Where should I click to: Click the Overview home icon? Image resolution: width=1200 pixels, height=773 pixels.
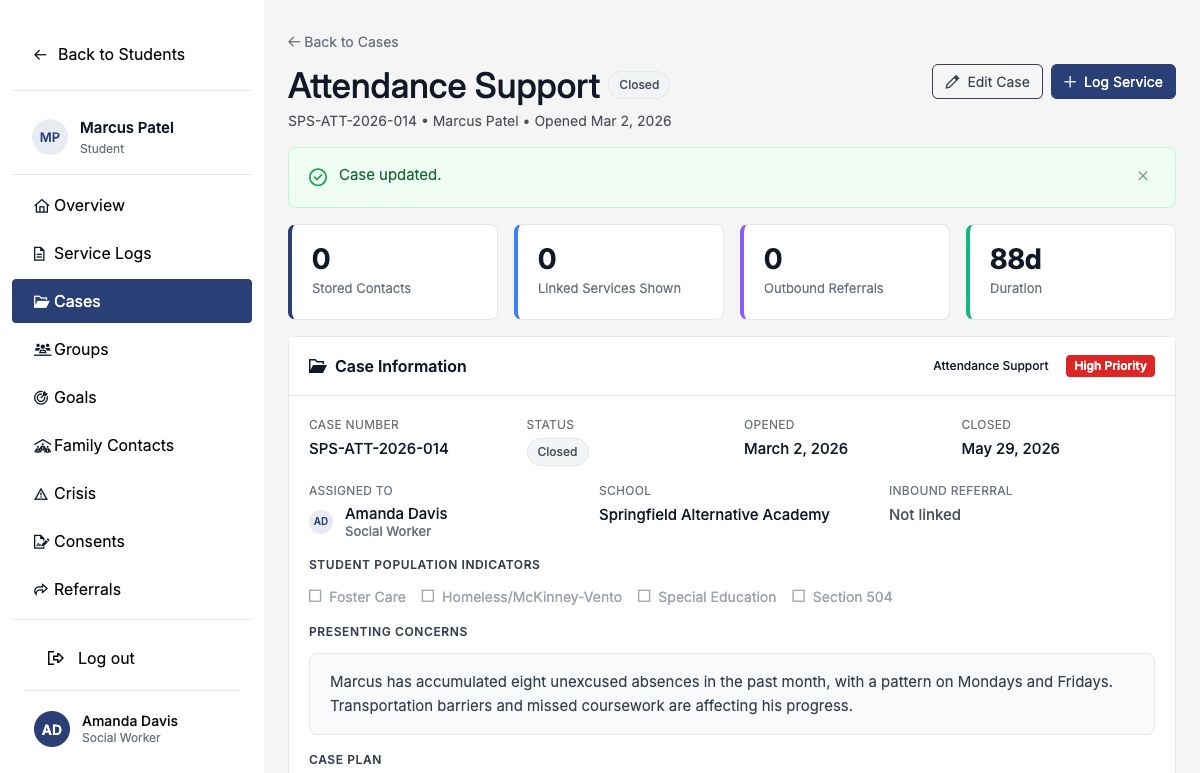42,206
